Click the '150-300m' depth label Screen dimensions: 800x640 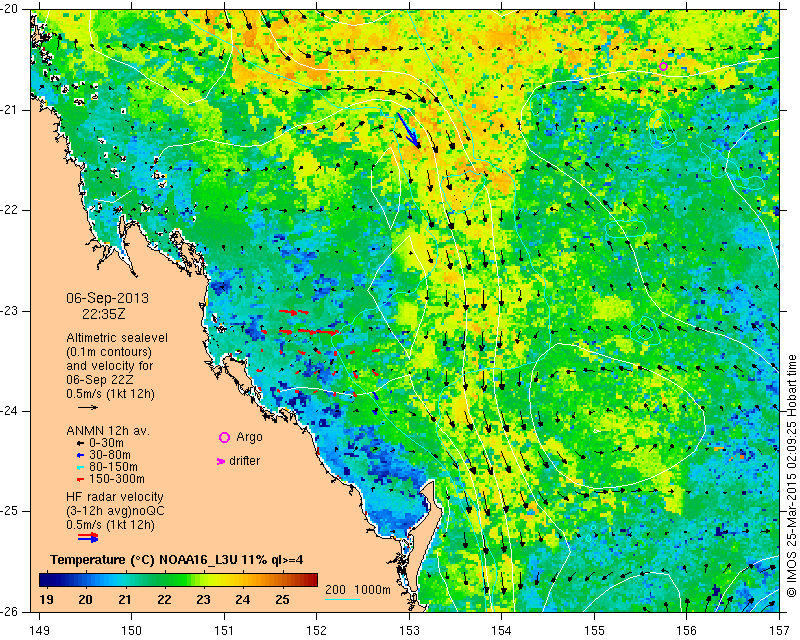(x=117, y=479)
